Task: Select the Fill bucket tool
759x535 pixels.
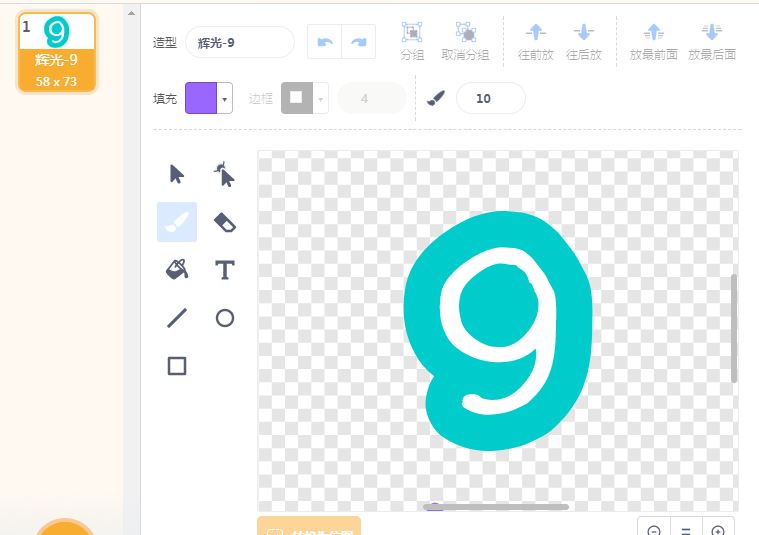Action: coord(177,270)
